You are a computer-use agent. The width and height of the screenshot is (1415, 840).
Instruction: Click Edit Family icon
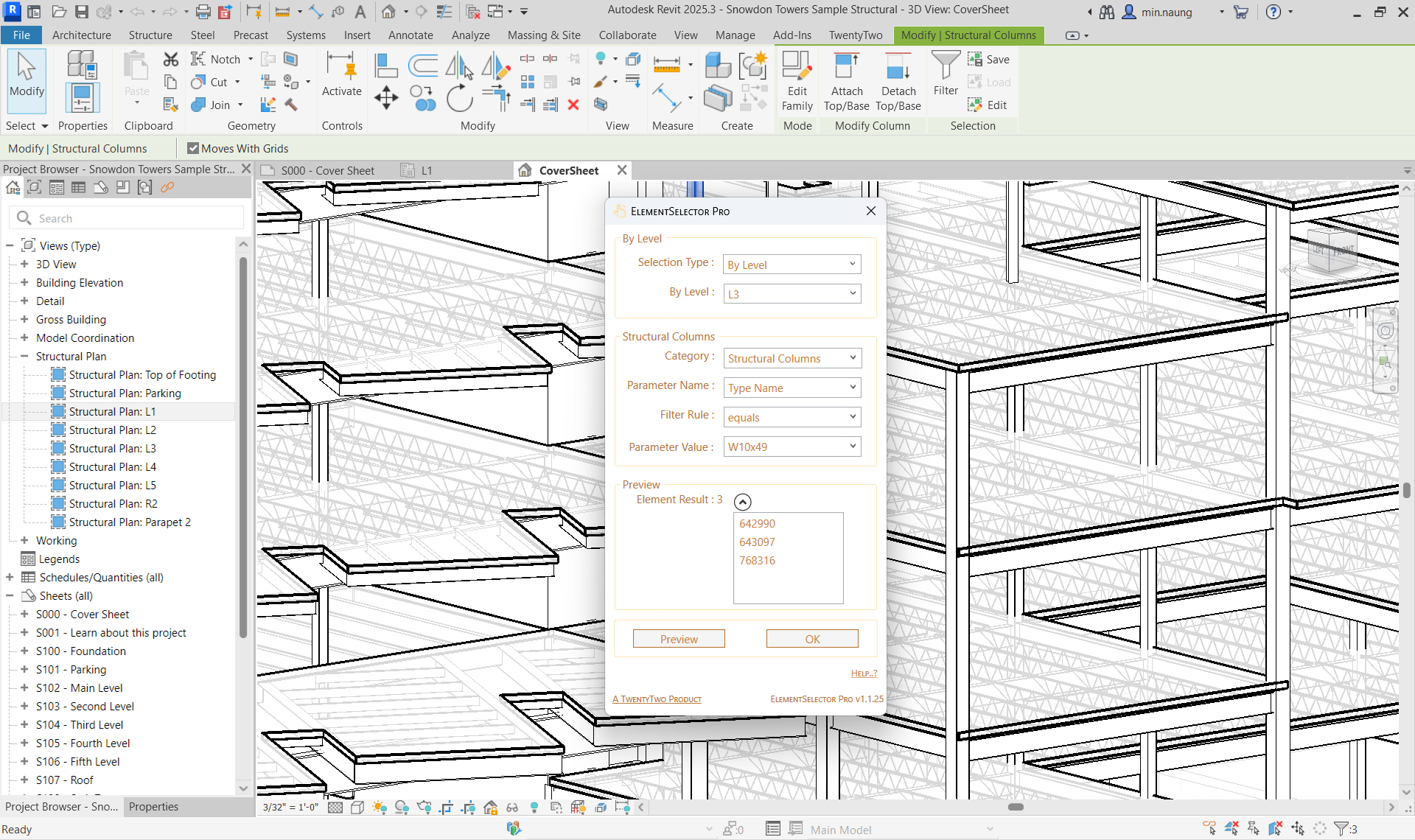click(x=797, y=81)
